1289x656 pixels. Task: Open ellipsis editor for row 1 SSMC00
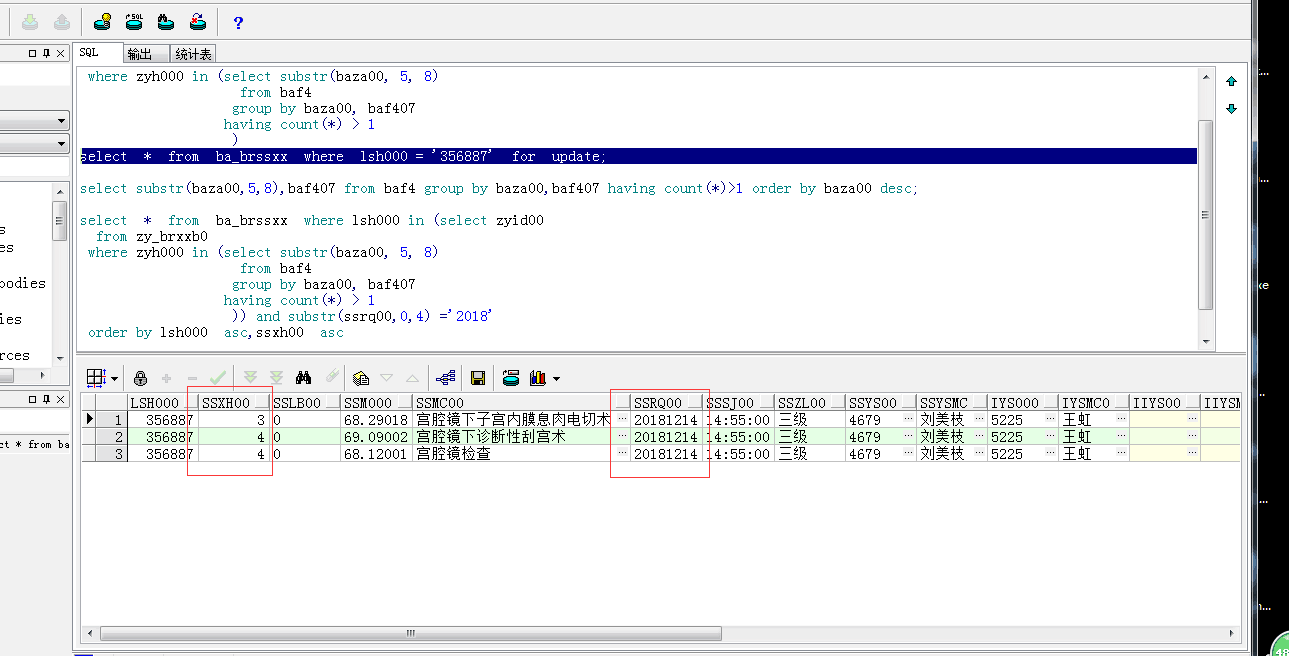[x=623, y=420]
